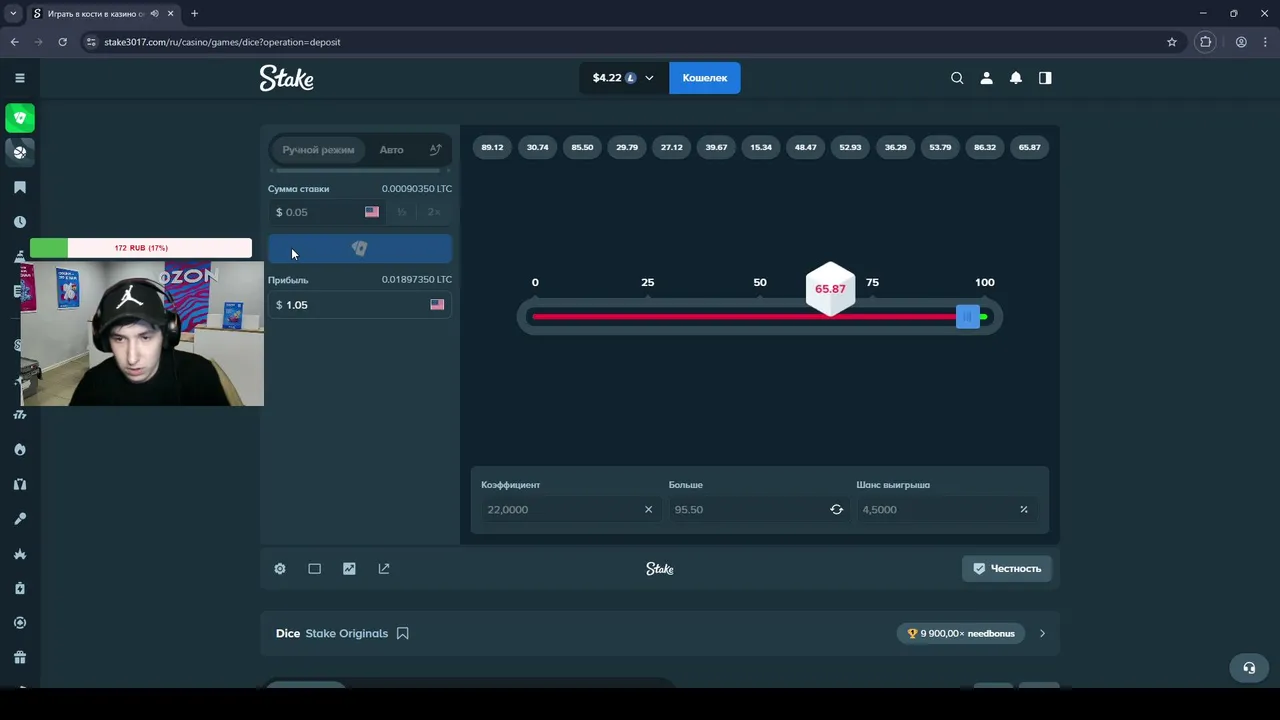Click the green slider section near 100
1280x720 pixels.
point(984,317)
